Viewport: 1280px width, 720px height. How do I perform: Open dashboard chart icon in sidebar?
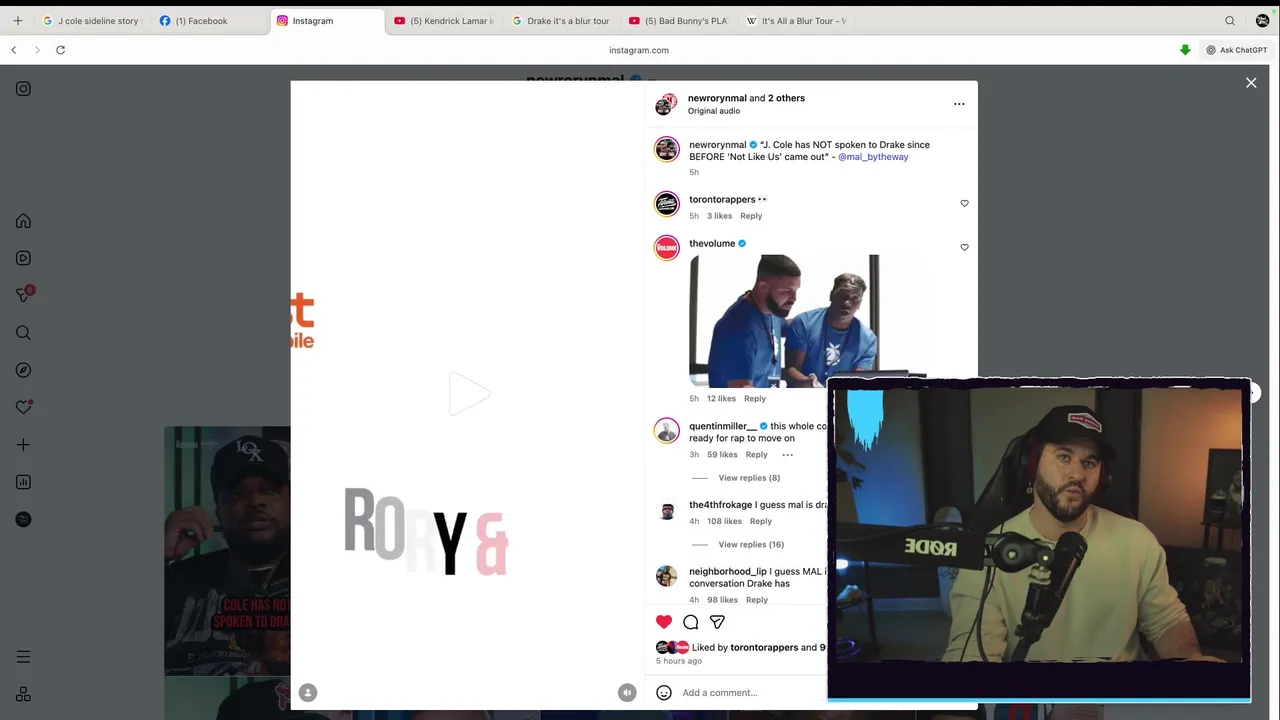23,482
